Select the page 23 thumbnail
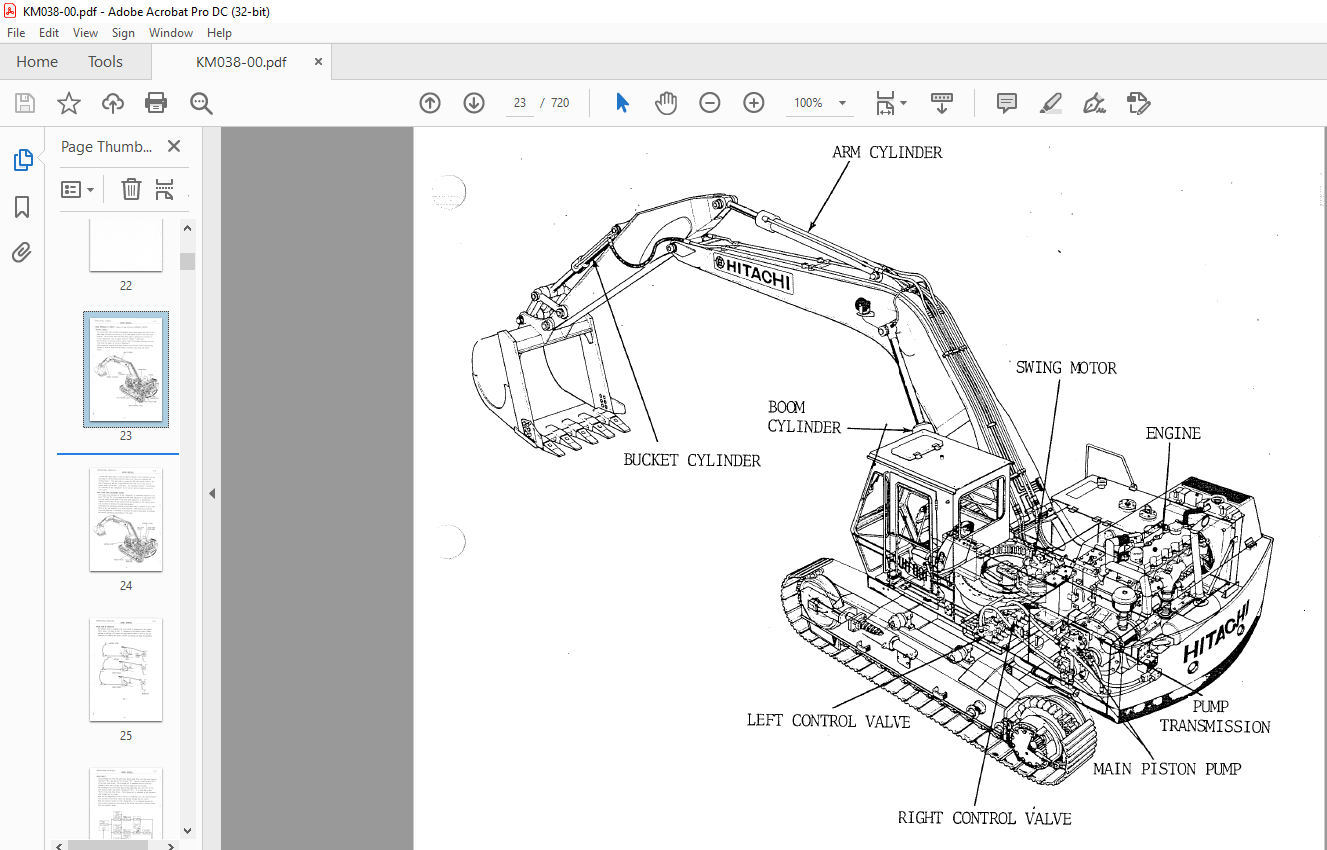This screenshot has width=1327, height=850. [x=126, y=370]
